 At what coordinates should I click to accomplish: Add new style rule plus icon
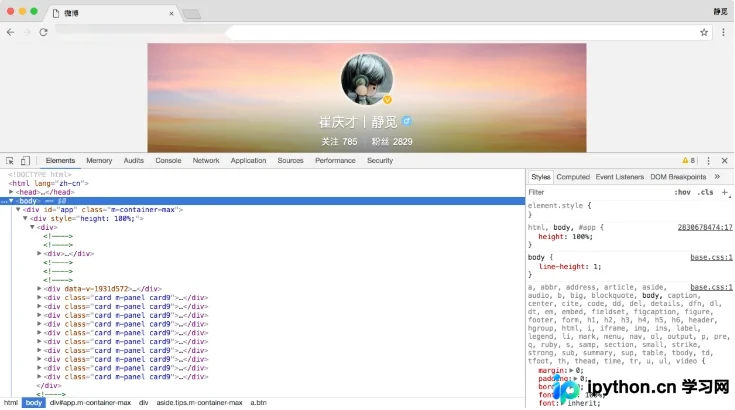point(725,192)
